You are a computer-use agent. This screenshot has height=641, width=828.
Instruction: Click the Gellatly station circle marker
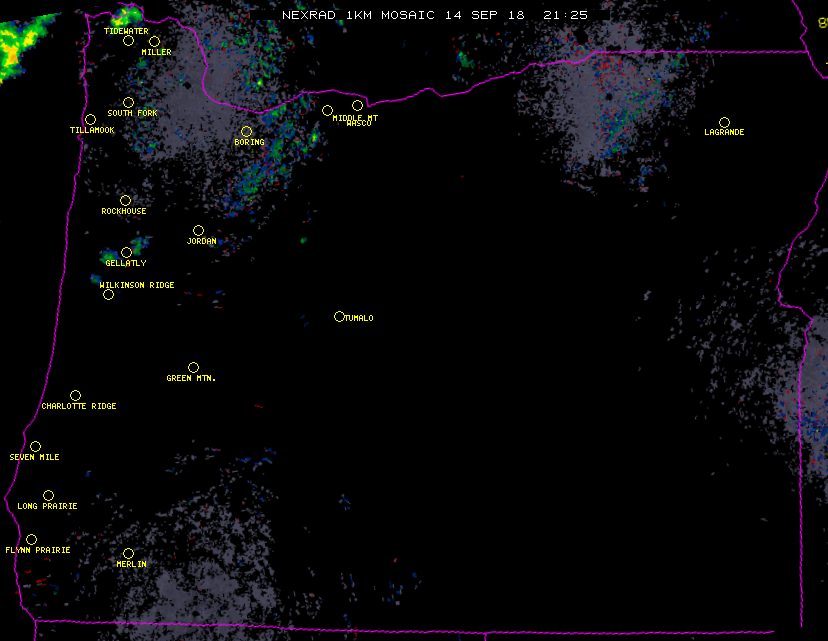point(126,253)
